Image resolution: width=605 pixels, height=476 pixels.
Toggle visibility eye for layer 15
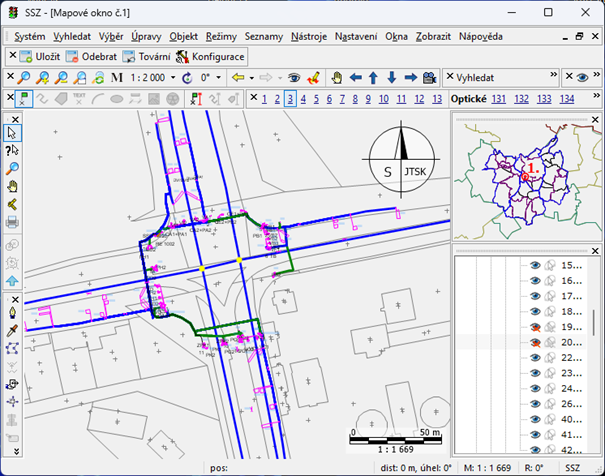click(x=535, y=266)
